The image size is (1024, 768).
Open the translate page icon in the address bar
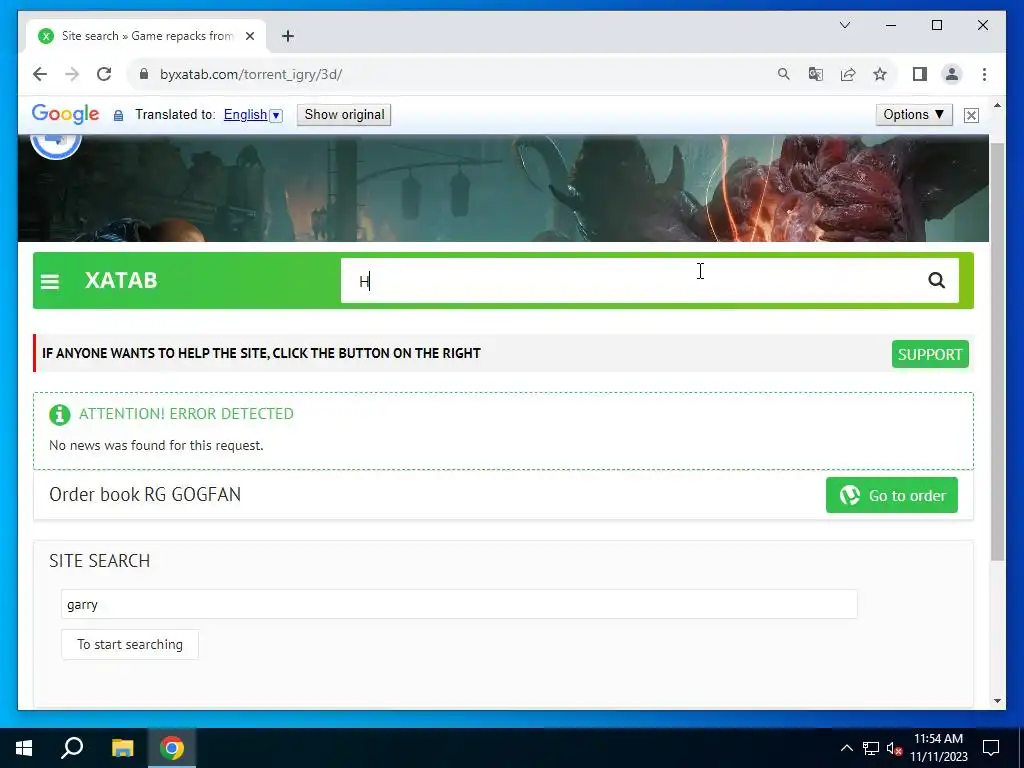pyautogui.click(x=816, y=74)
